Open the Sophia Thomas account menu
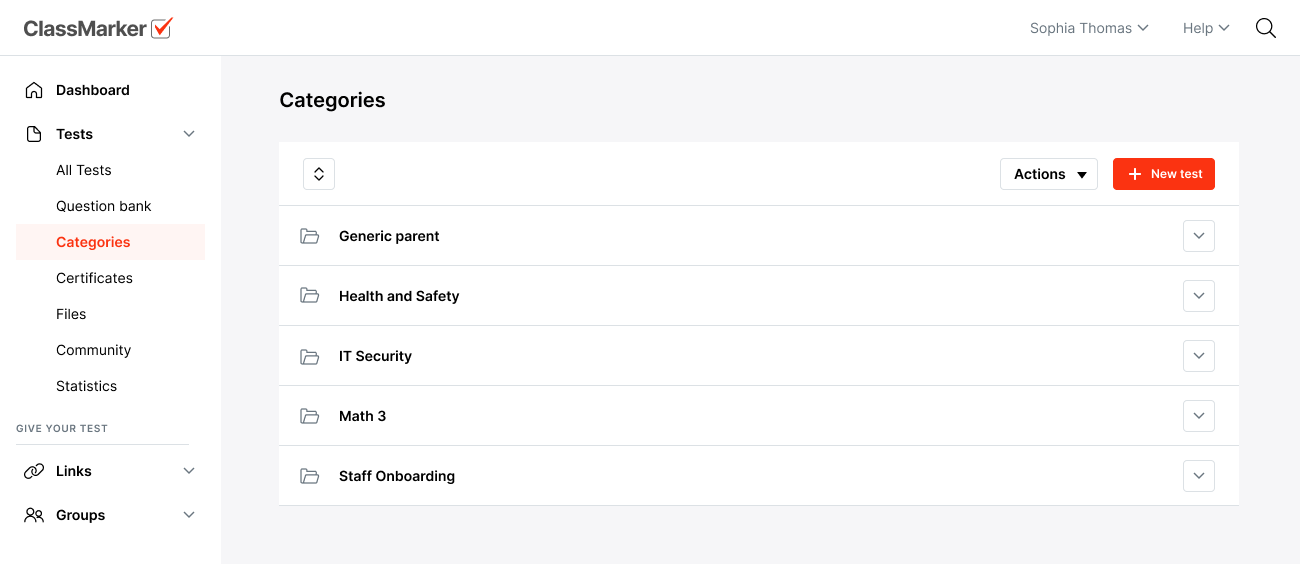 [1088, 28]
